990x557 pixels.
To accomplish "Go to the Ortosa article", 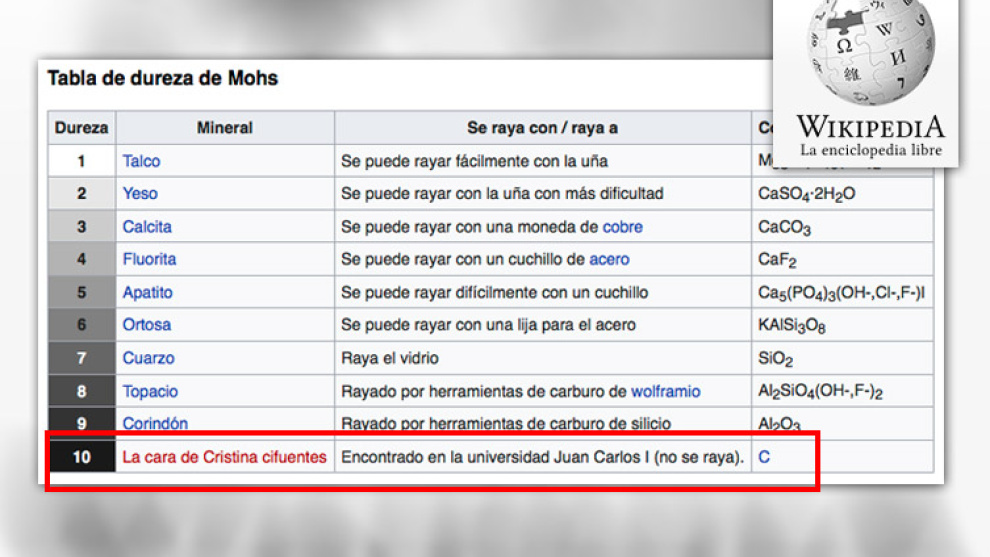I will (146, 325).
